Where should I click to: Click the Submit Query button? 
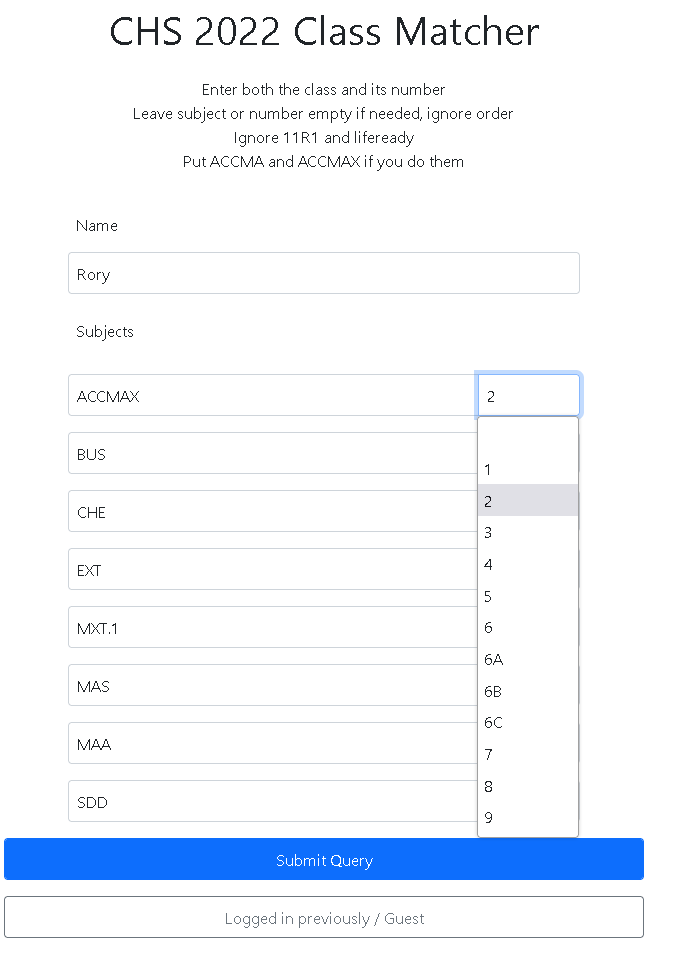pos(324,859)
